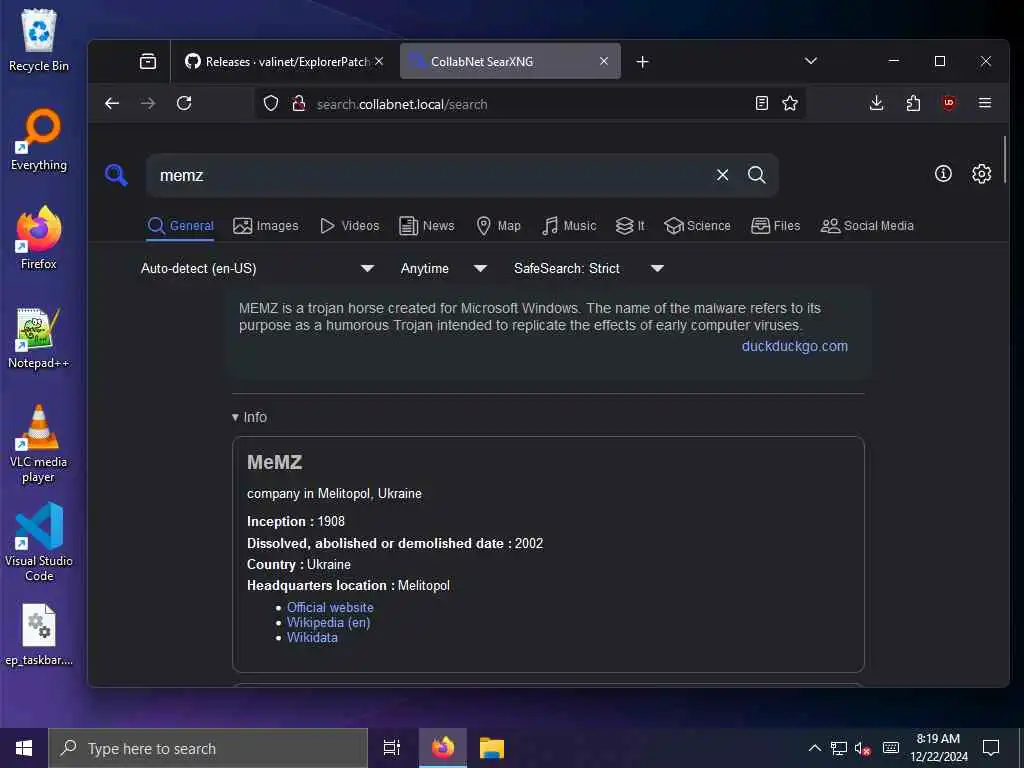Show hidden system tray icons
The height and width of the screenshot is (768, 1024).
pos(814,748)
